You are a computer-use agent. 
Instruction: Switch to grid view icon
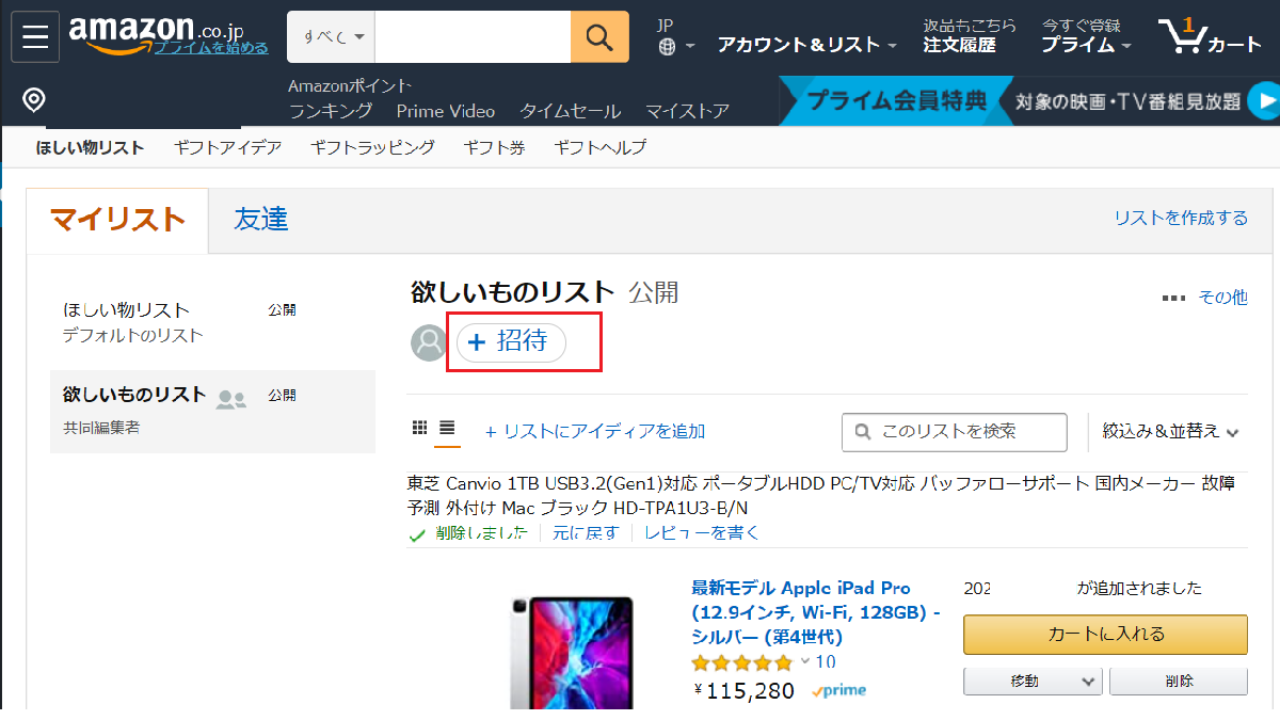click(420, 428)
